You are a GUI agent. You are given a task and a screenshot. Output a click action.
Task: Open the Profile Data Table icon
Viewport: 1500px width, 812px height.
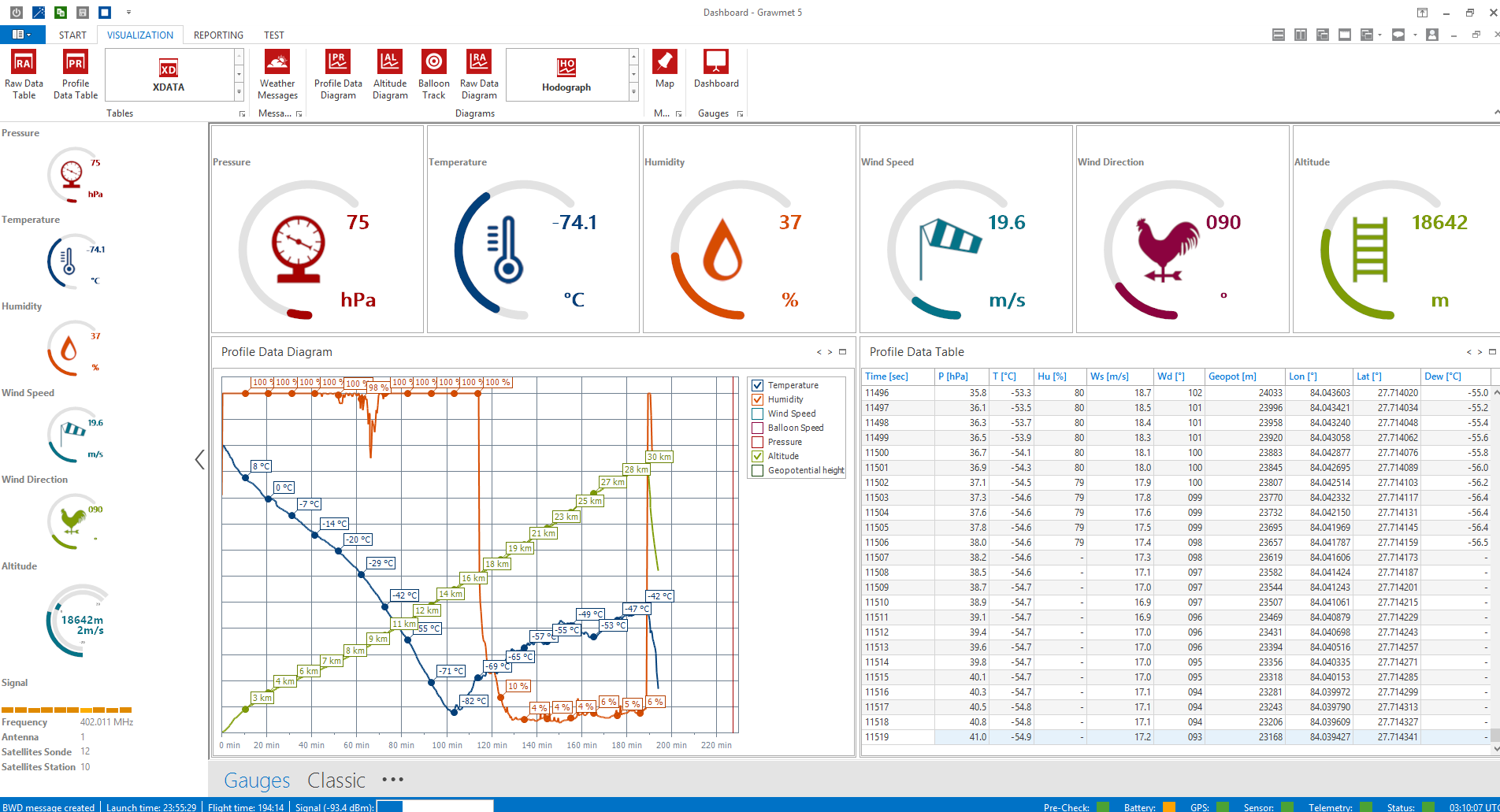76,74
